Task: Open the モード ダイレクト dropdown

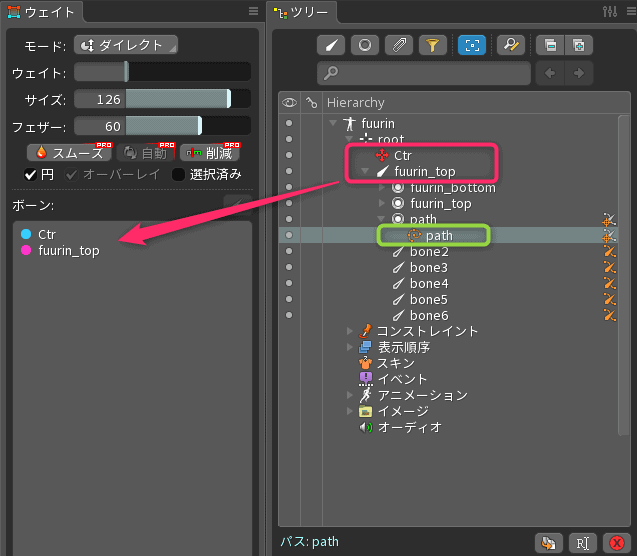Action: 125,45
